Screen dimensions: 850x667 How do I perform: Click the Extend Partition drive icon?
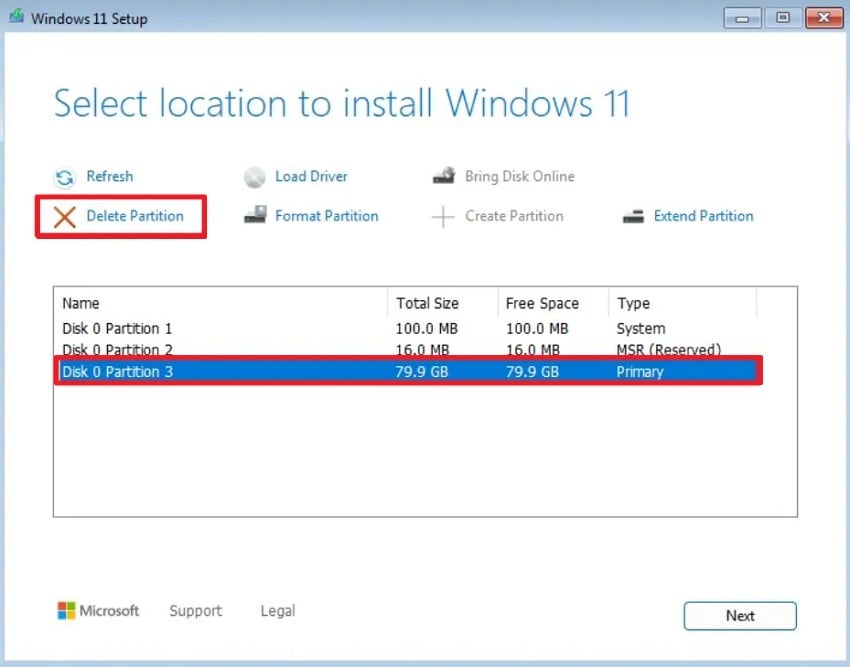pyautogui.click(x=633, y=216)
